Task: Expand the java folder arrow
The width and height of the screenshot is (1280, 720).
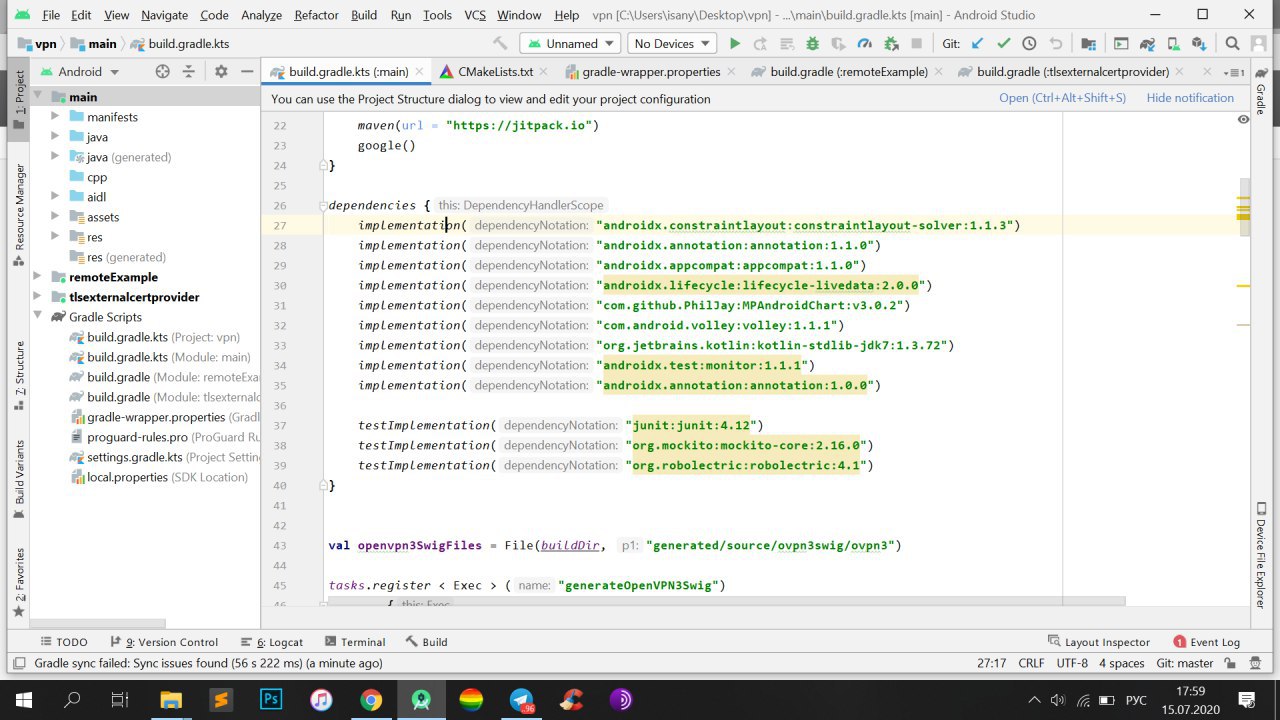Action: [56, 137]
